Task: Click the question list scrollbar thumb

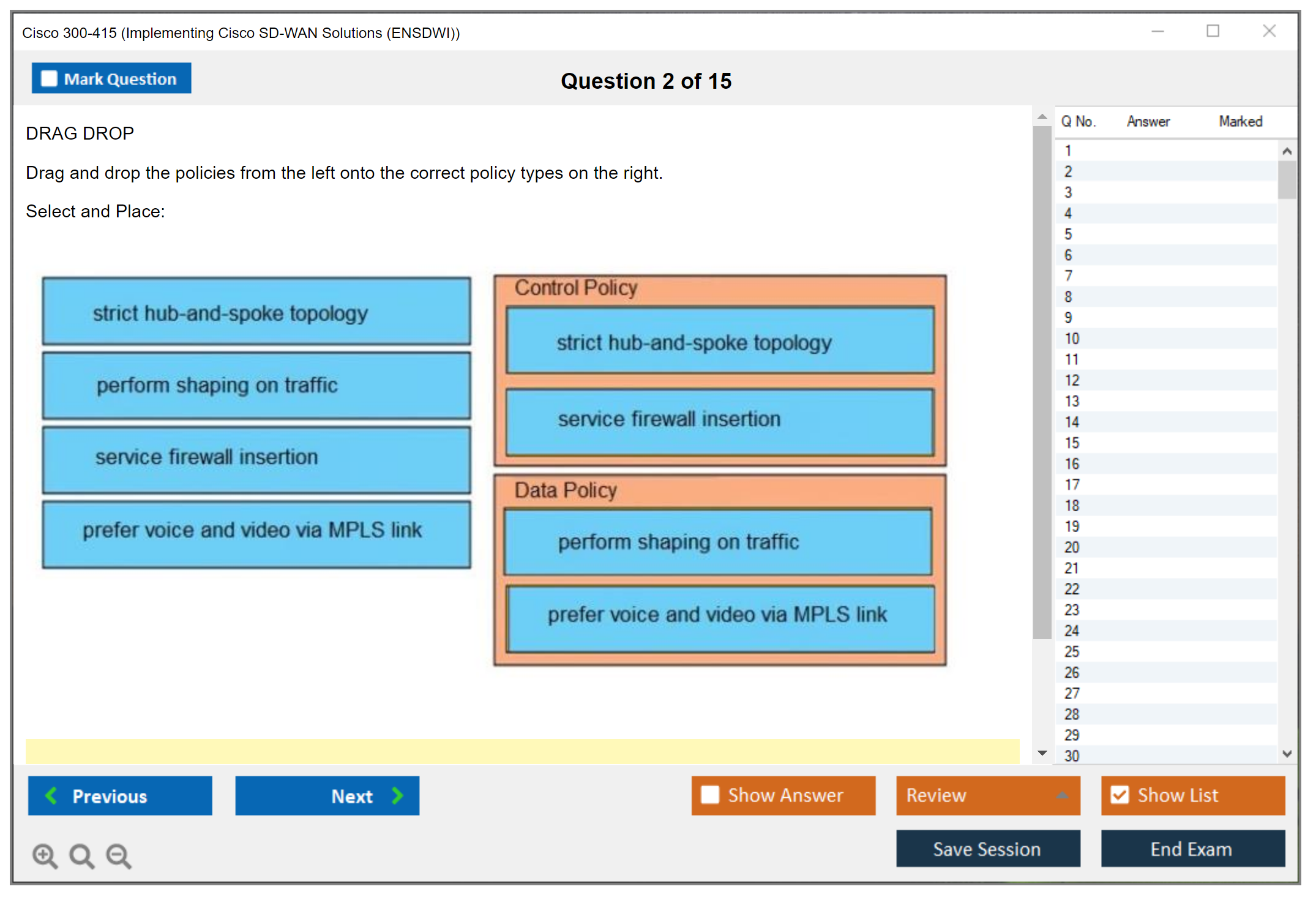Action: point(1287,179)
